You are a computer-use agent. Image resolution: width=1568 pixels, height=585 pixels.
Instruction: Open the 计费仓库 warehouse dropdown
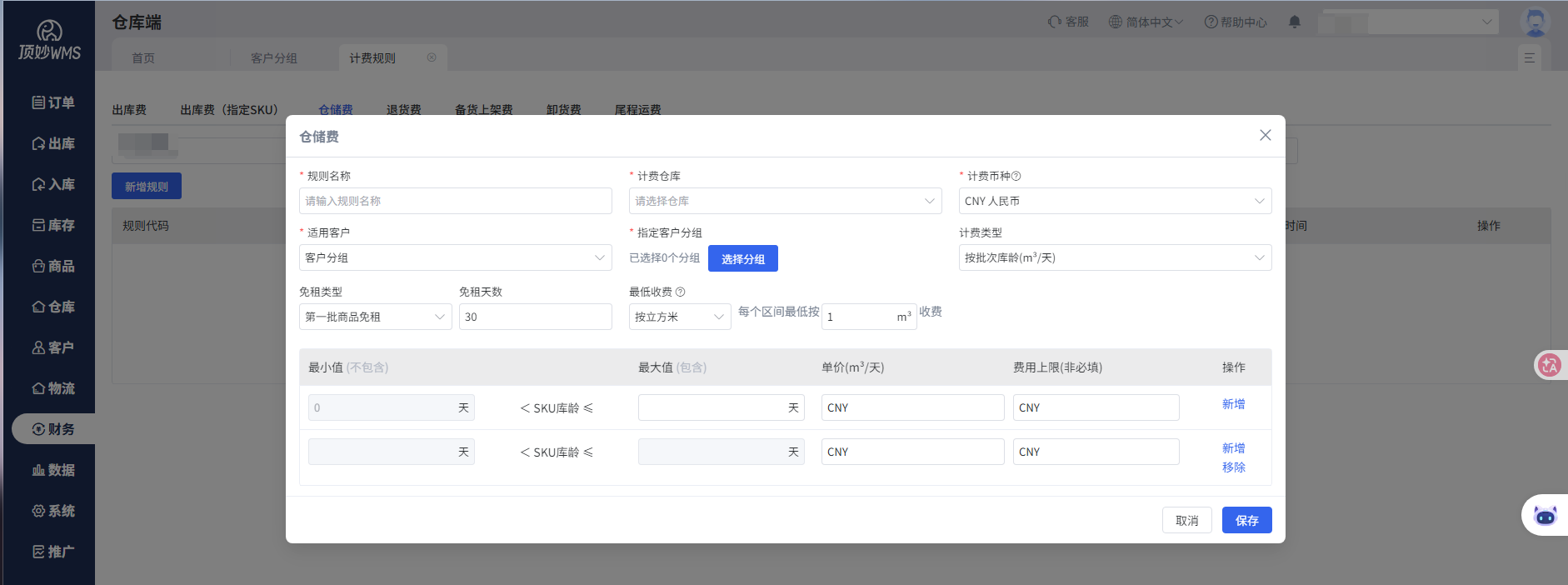click(786, 201)
